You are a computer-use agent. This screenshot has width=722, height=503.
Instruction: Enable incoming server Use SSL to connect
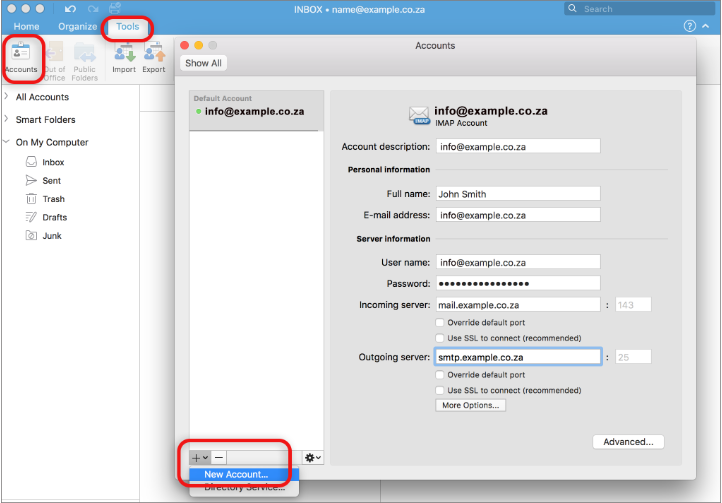coord(440,338)
